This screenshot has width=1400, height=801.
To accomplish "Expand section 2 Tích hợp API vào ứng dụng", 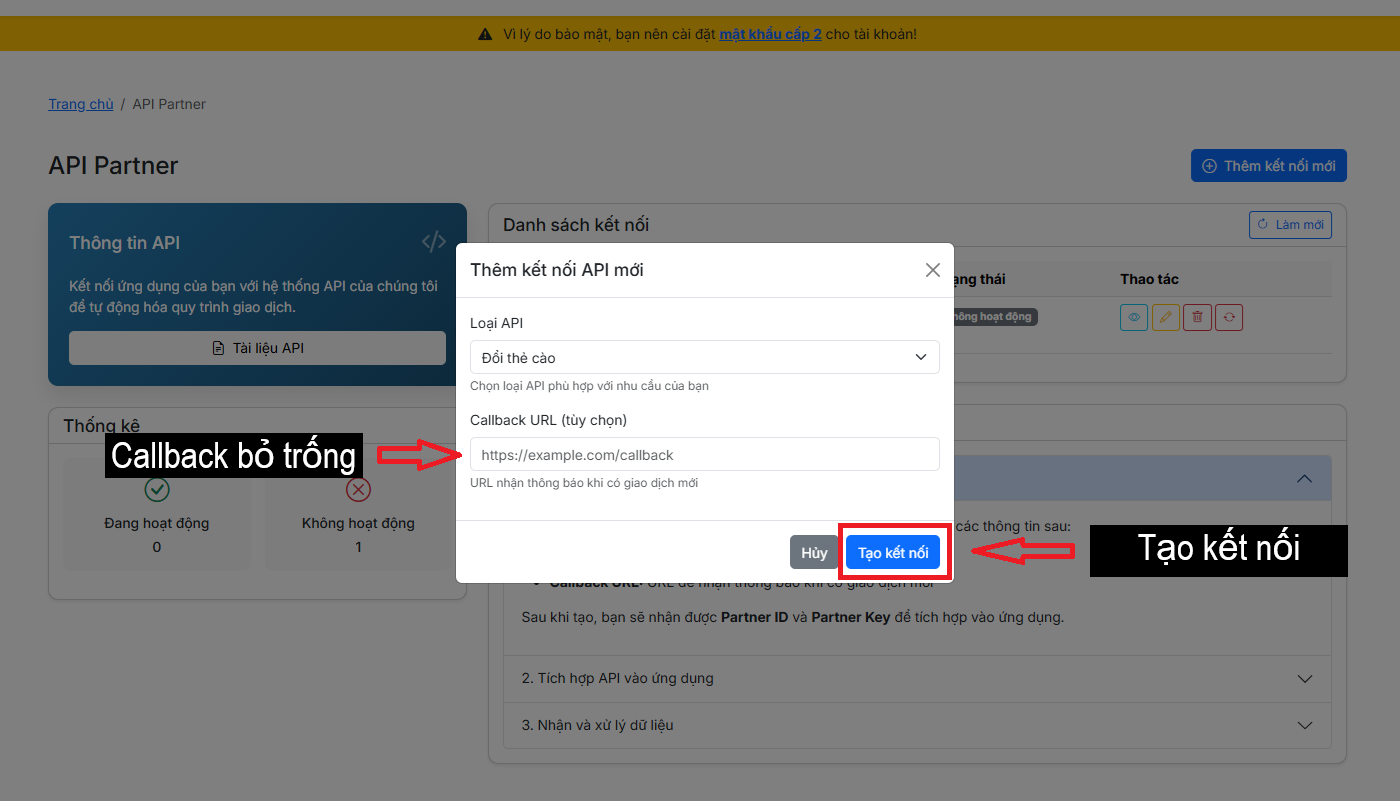I will (x=916, y=678).
